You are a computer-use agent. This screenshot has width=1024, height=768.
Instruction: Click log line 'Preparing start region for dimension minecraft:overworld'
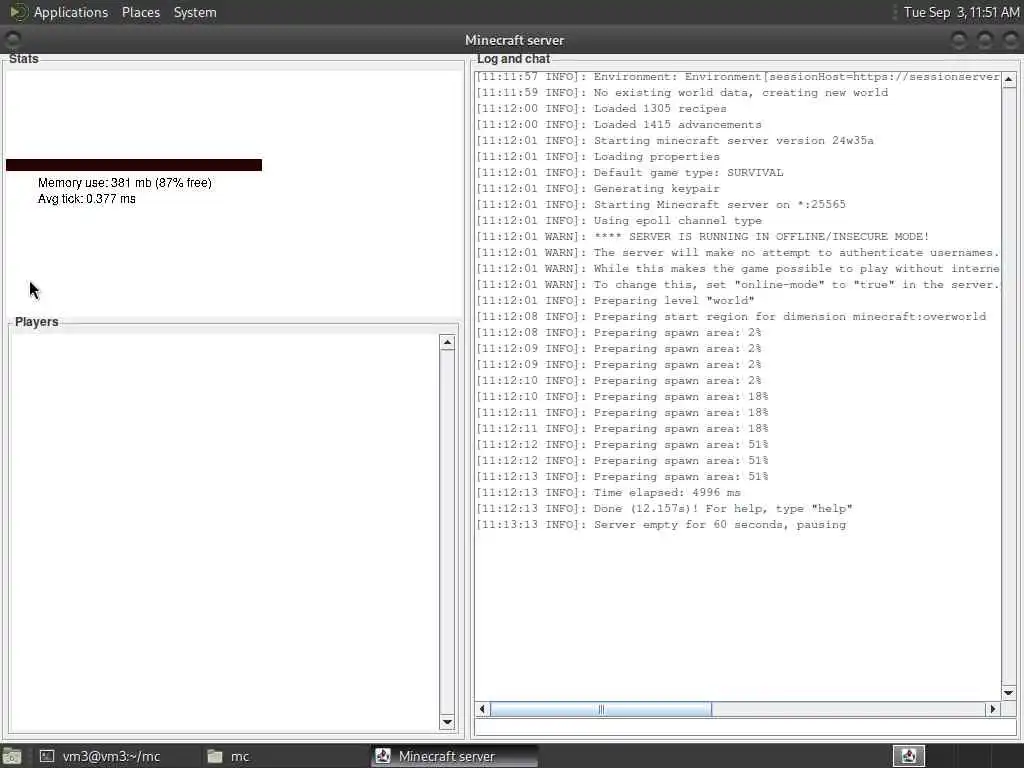click(790, 317)
